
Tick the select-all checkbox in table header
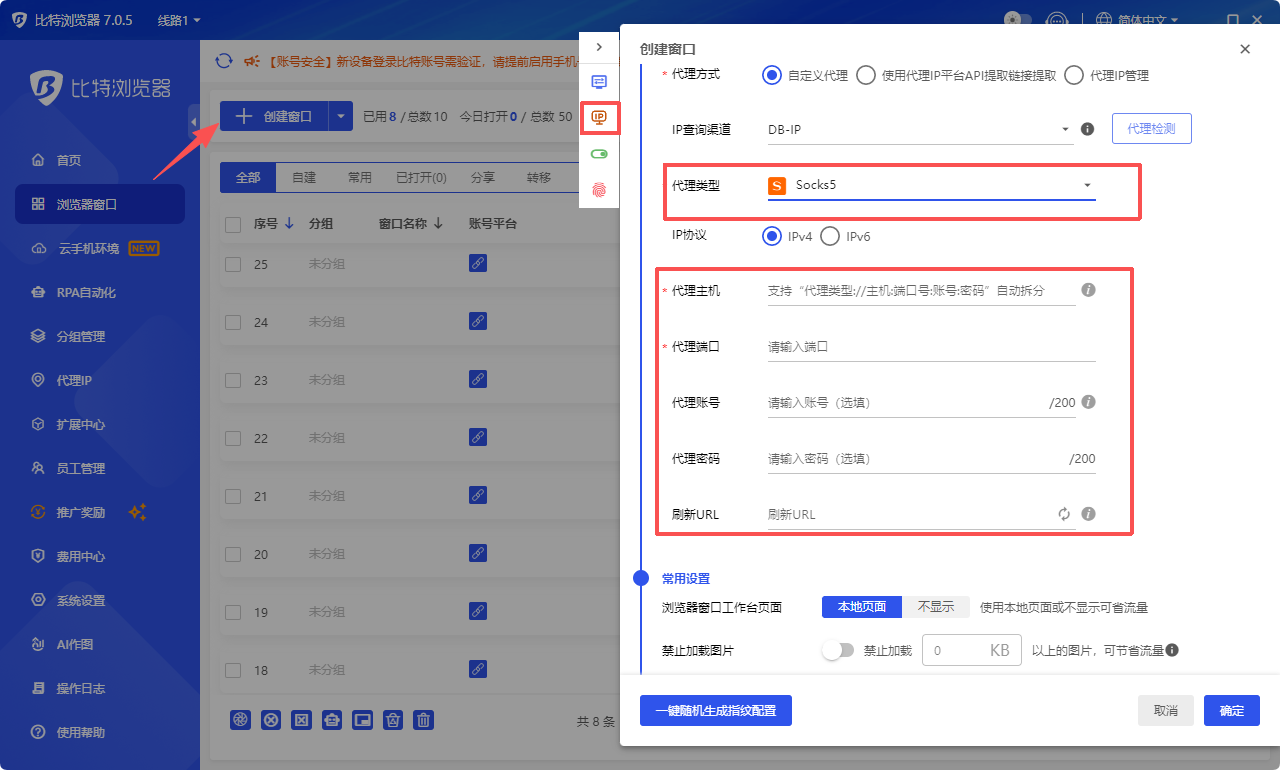tap(233, 224)
